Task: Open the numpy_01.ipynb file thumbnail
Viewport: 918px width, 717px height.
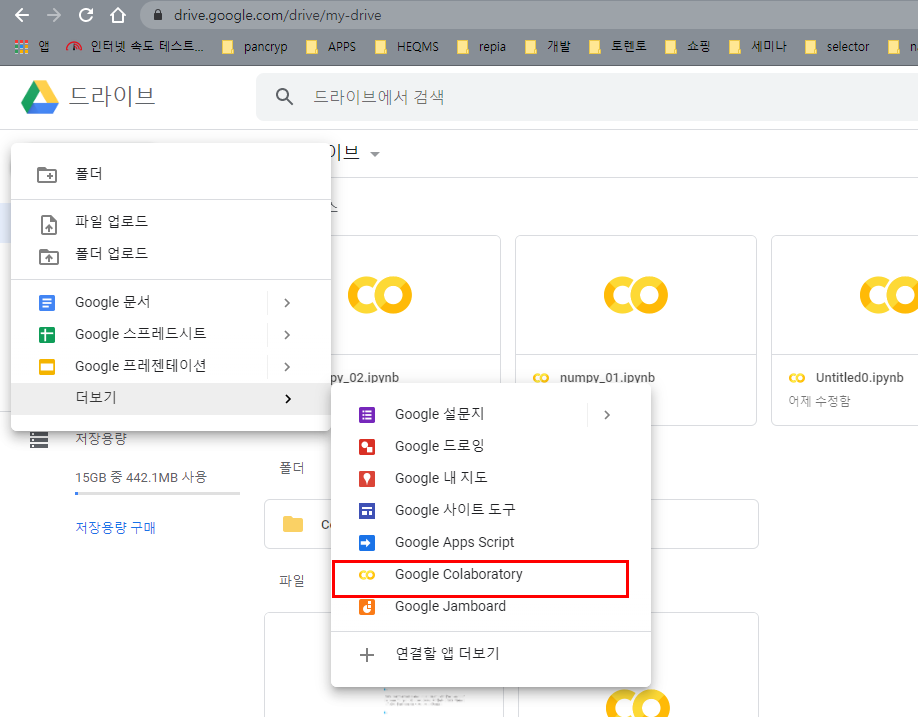Action: coord(635,295)
